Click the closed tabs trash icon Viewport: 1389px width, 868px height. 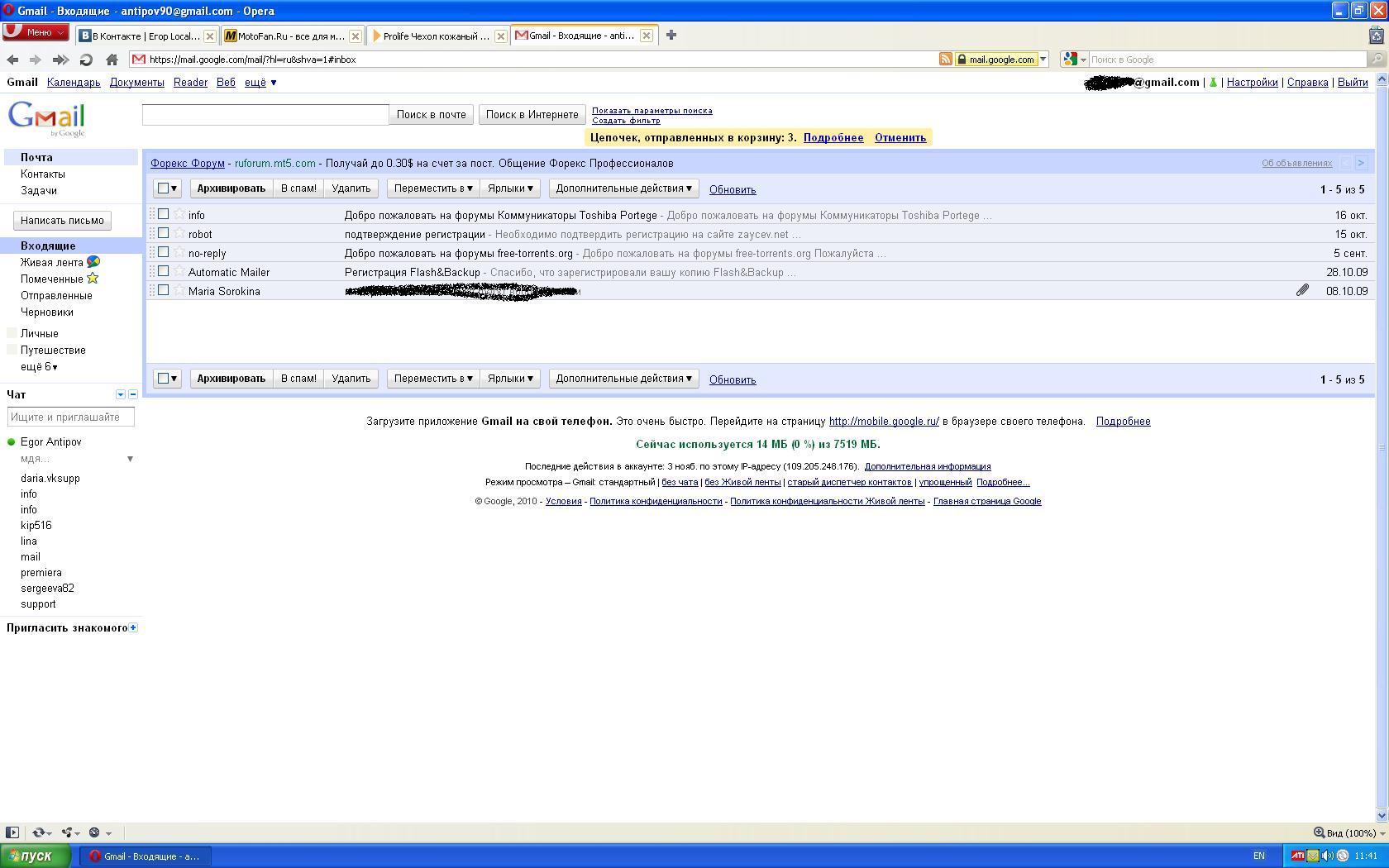[1377, 35]
